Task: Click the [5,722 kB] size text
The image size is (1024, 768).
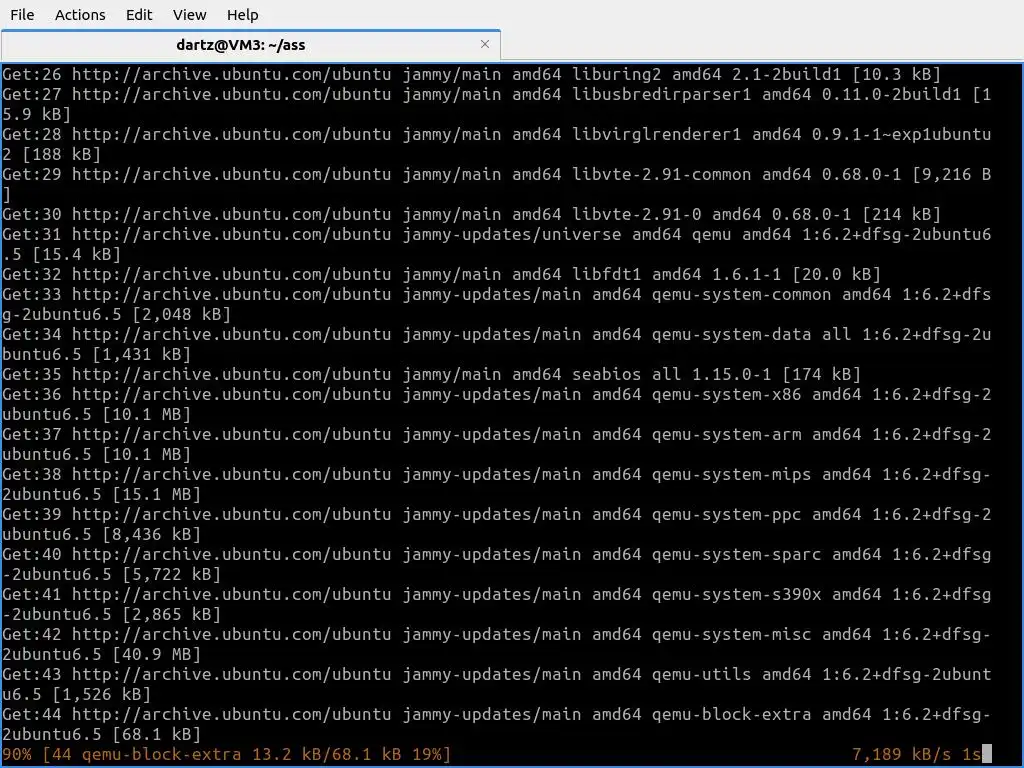Action: coord(171,574)
